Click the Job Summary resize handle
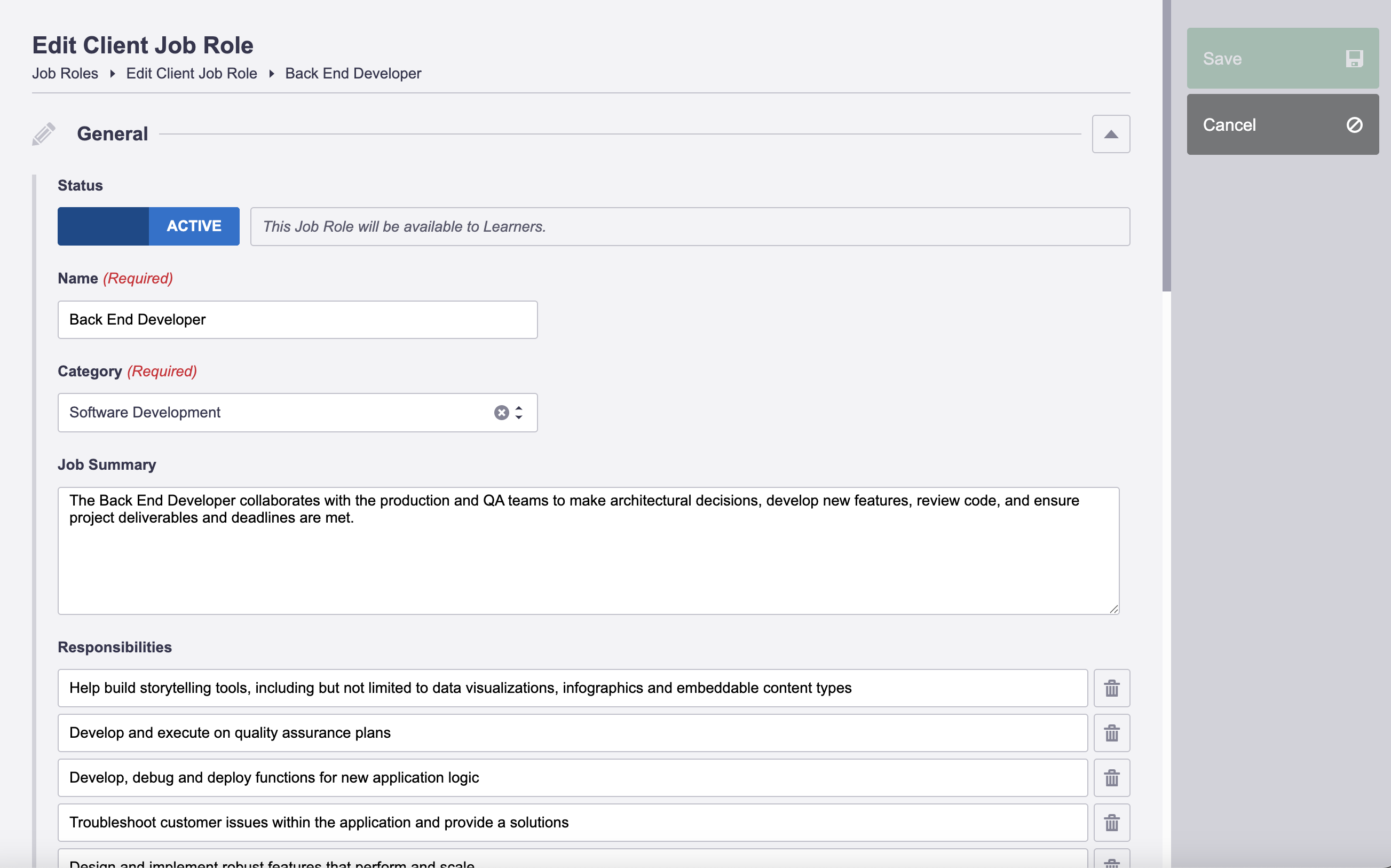1391x868 pixels. coord(1114,609)
